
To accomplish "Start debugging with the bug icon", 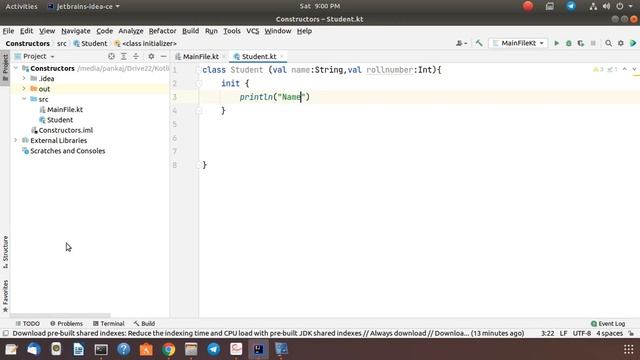I will [x=568, y=43].
